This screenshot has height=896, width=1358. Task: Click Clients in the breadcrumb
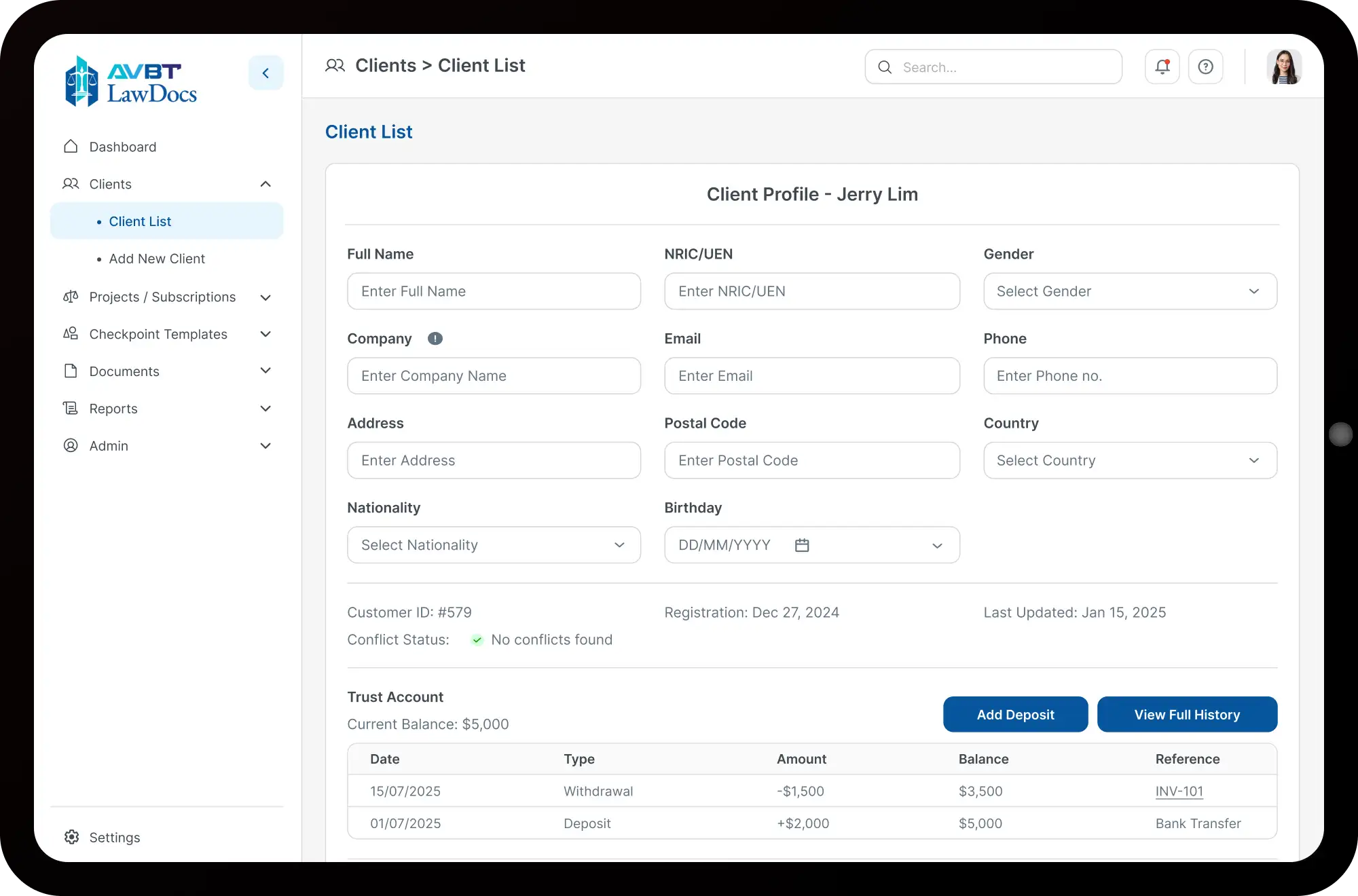[x=386, y=65]
